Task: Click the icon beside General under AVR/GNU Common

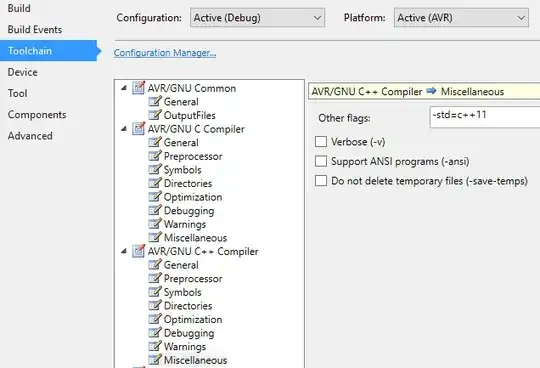Action: pyautogui.click(x=155, y=101)
